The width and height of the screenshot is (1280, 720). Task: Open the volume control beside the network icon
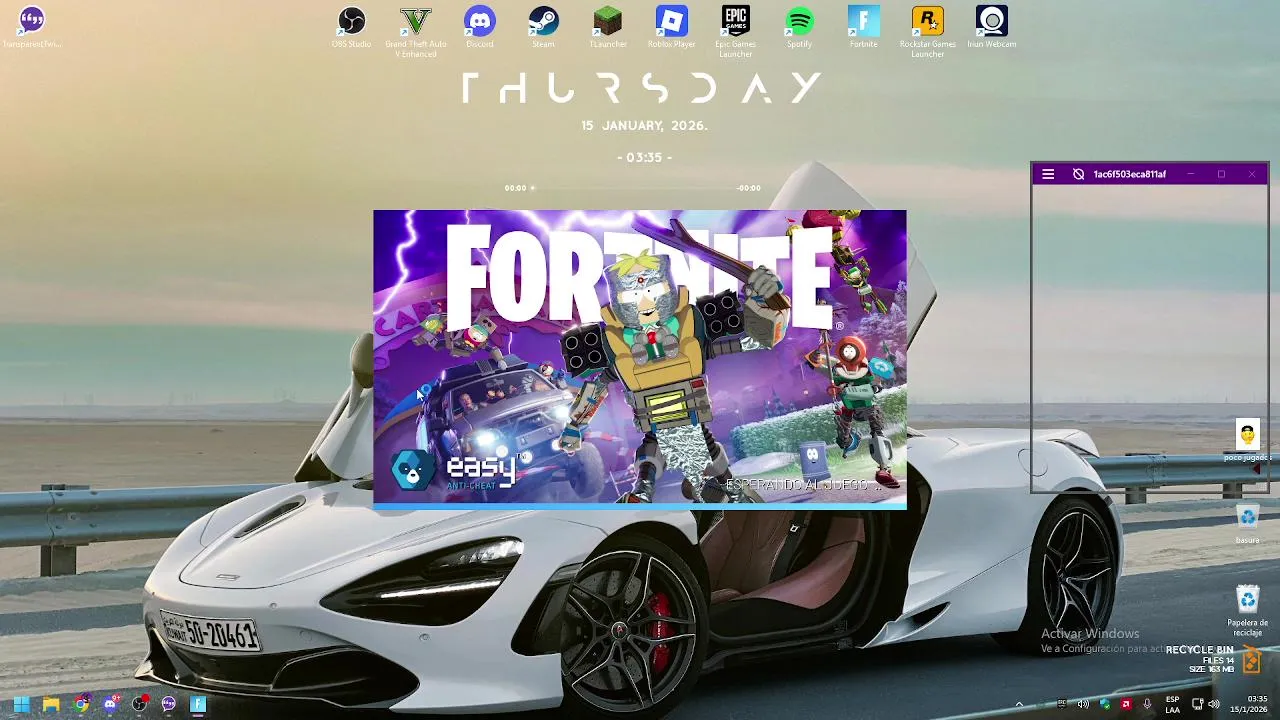tap(1214, 704)
